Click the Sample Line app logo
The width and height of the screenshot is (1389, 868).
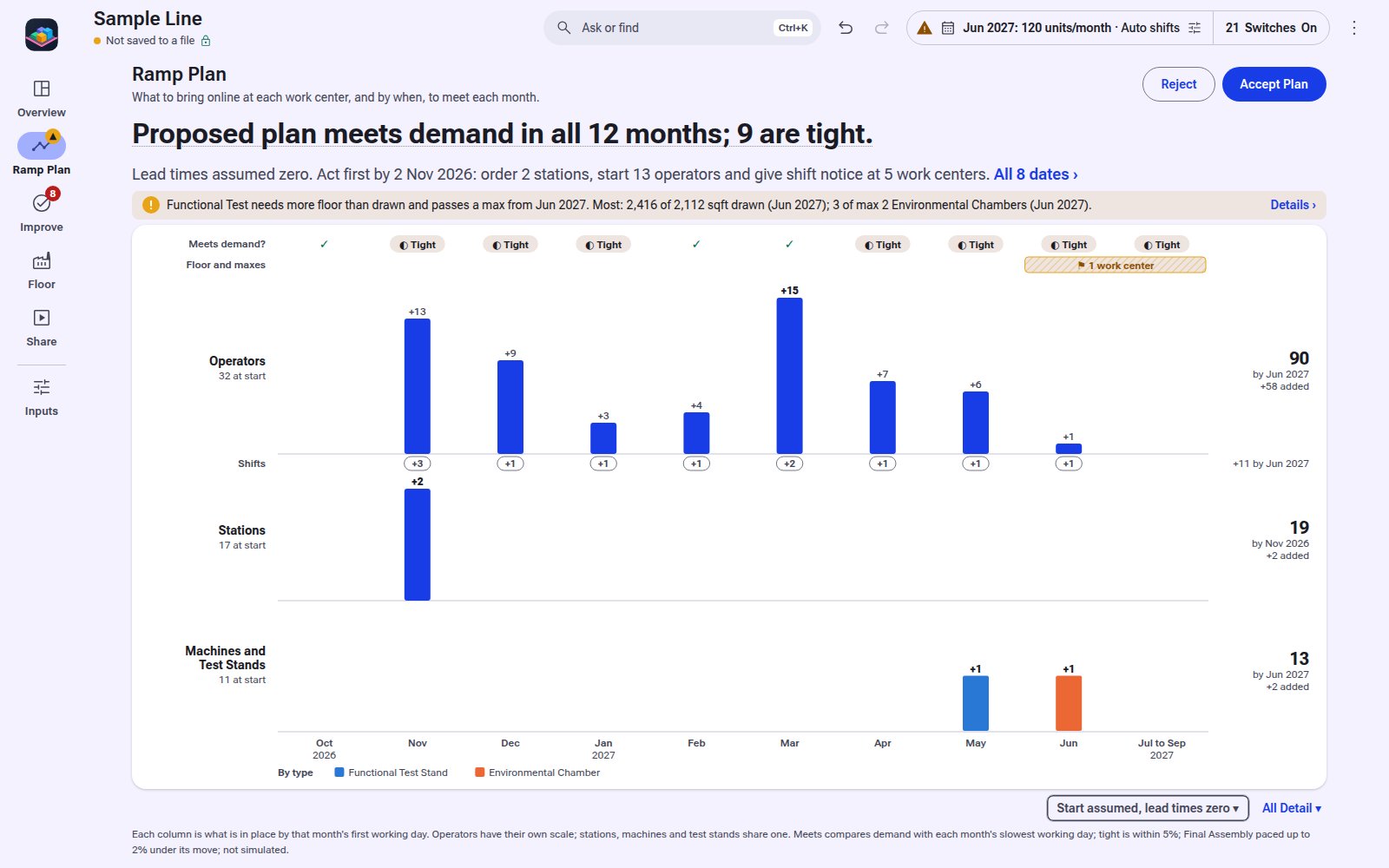pos(42,35)
